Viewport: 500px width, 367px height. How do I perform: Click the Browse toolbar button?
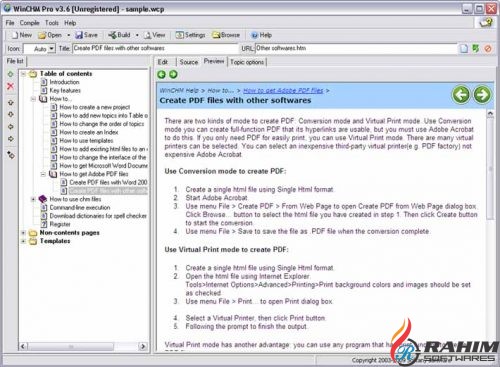pos(226,35)
